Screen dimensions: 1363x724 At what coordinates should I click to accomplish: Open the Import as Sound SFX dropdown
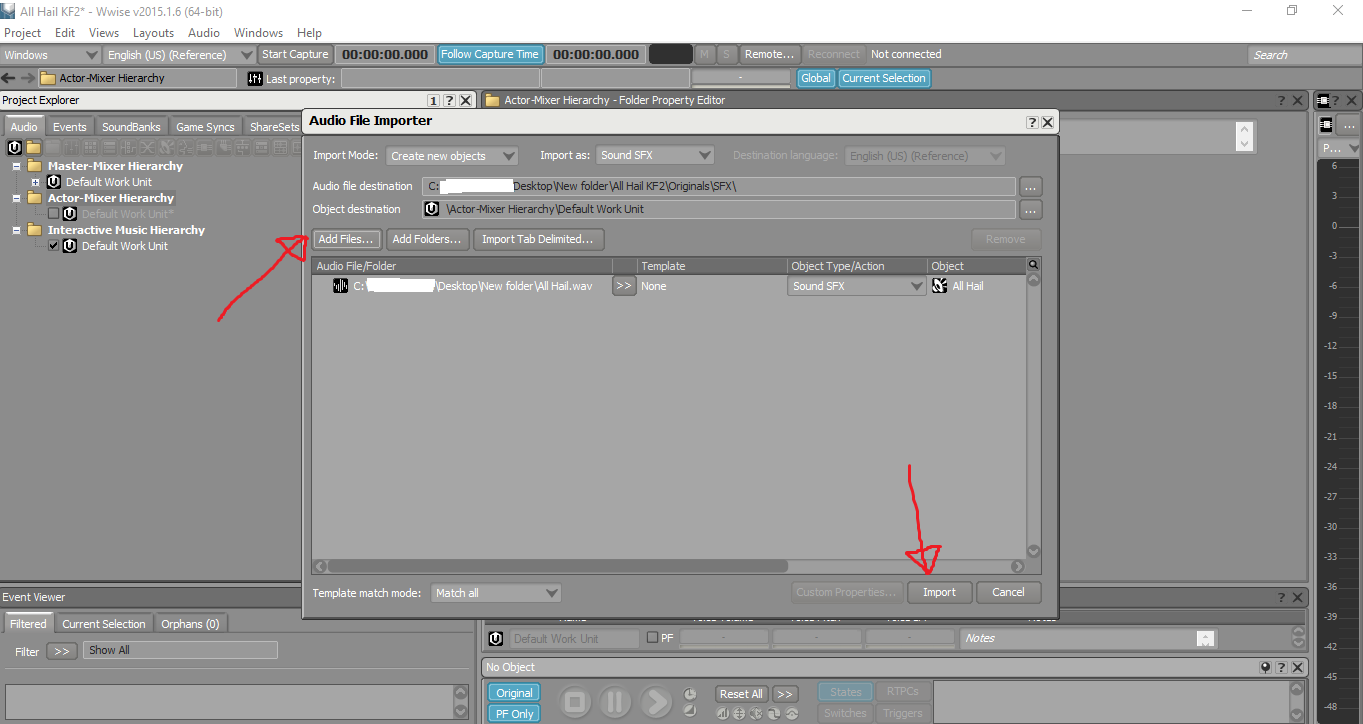tap(655, 155)
